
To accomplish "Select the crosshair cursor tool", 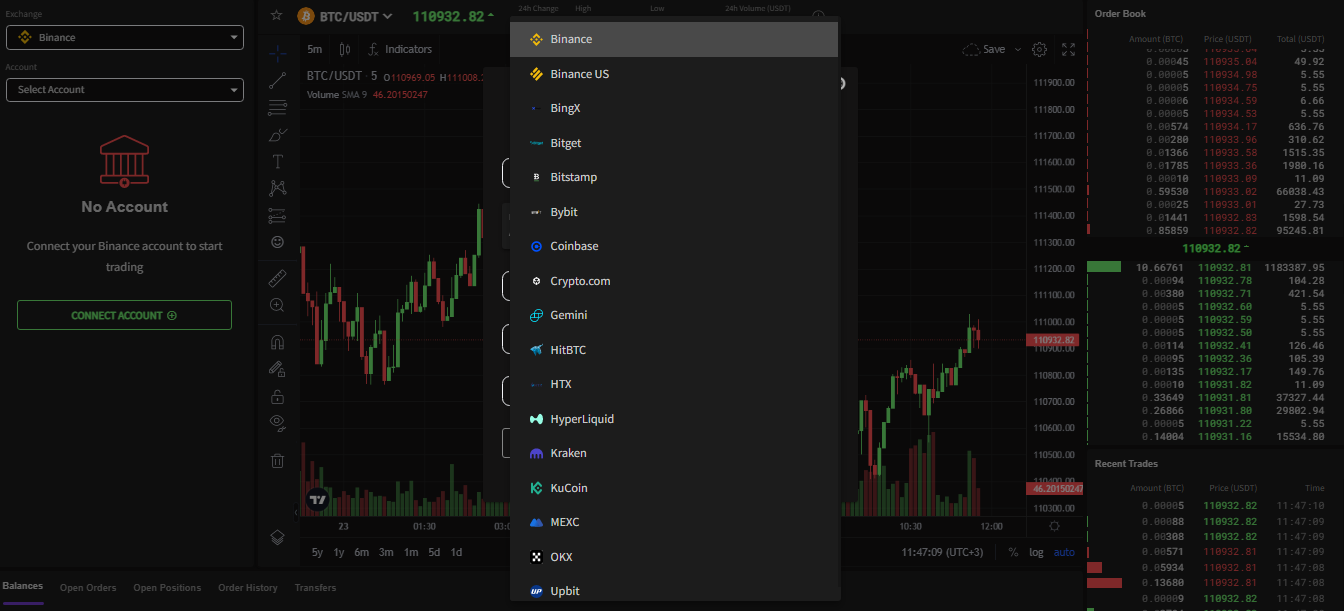I will click(278, 53).
